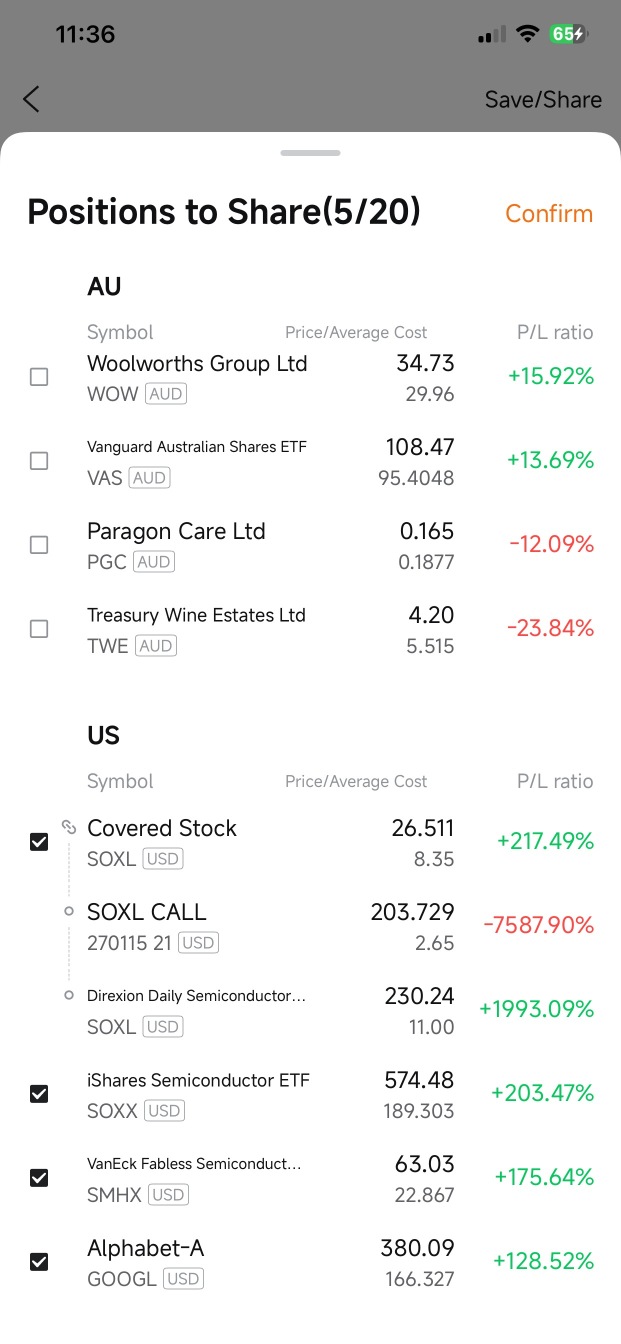
Task: Confirm the positions to share
Action: point(549,213)
